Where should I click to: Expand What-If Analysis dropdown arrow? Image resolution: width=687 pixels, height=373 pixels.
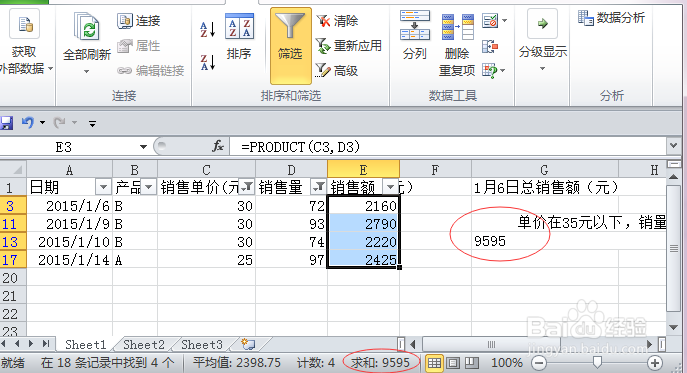503,71
